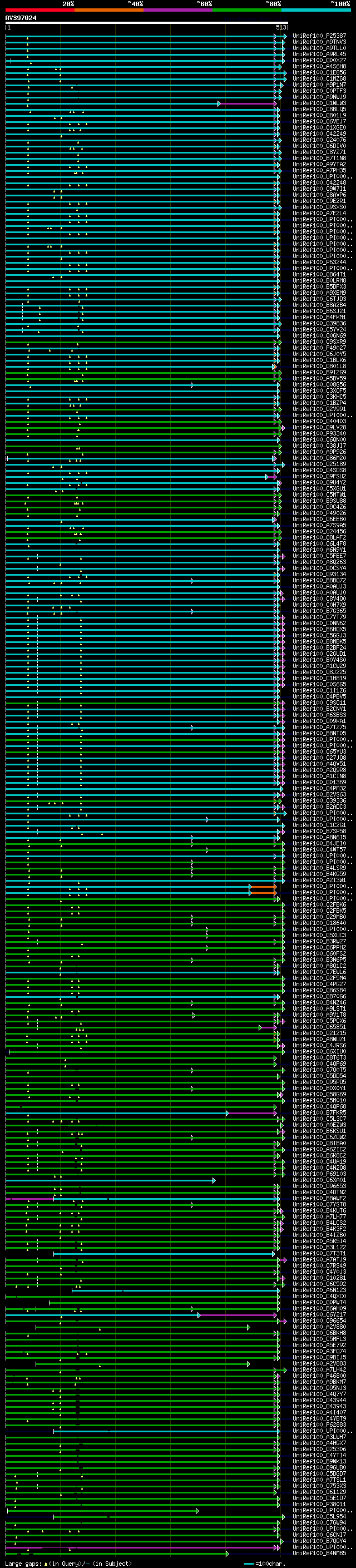The height and width of the screenshot is (1568, 356).
Task: Select hit label UniRef100_Q9W711
Action: coord(319,189)
